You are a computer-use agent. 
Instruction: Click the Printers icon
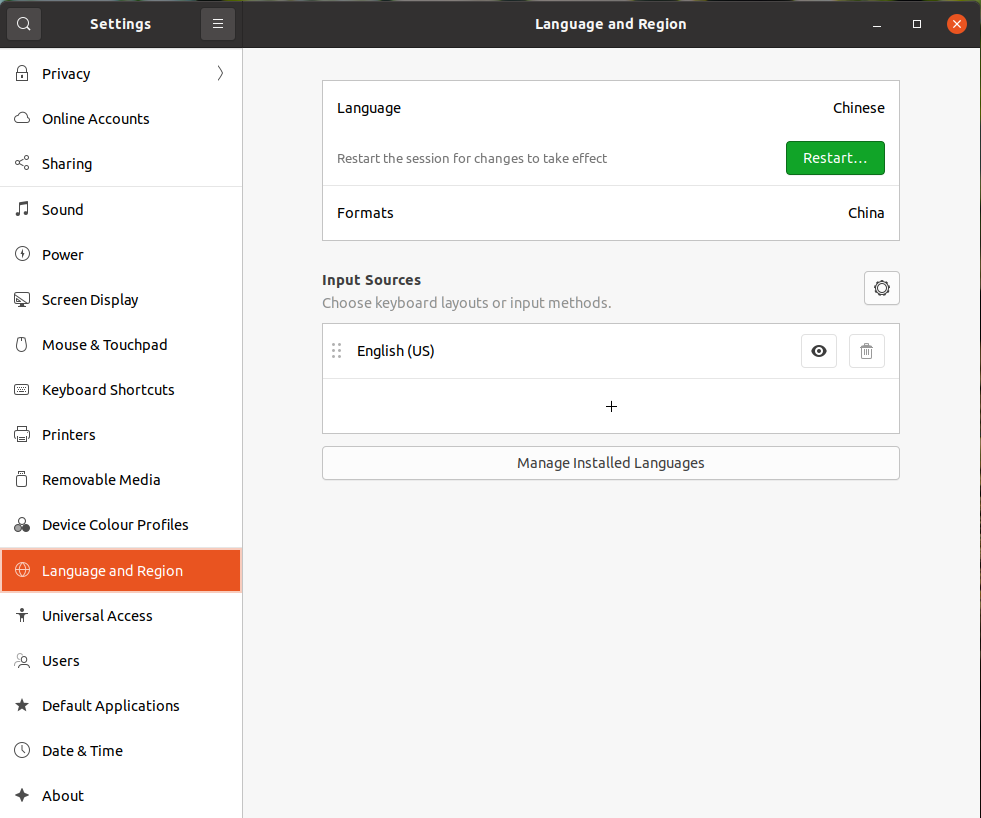(x=22, y=434)
